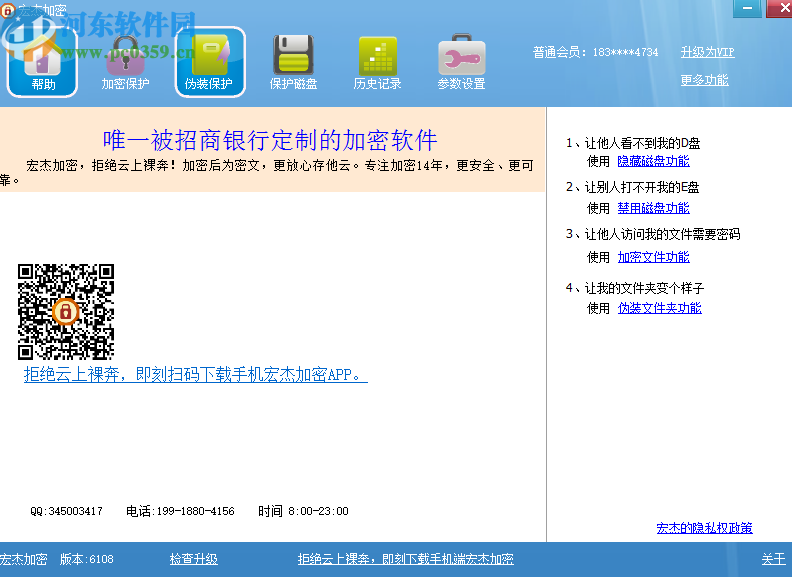Click the text 让别人打不开我的E盘
This screenshot has width=792, height=577.
(x=642, y=187)
